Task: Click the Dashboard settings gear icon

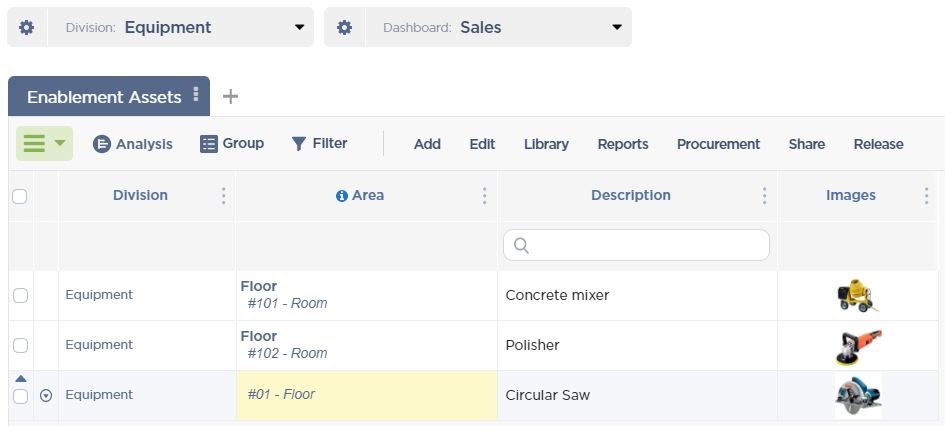Action: [345, 27]
